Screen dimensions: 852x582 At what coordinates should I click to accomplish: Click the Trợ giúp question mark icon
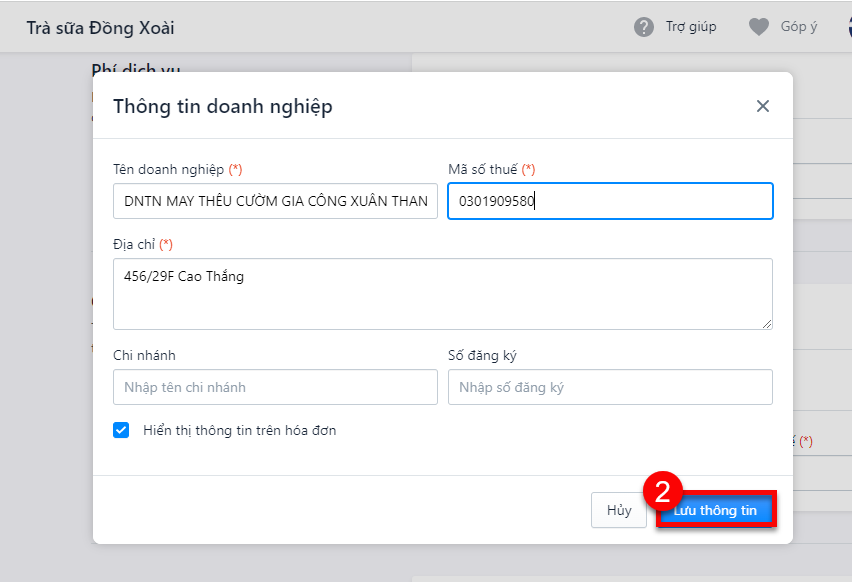click(x=644, y=27)
